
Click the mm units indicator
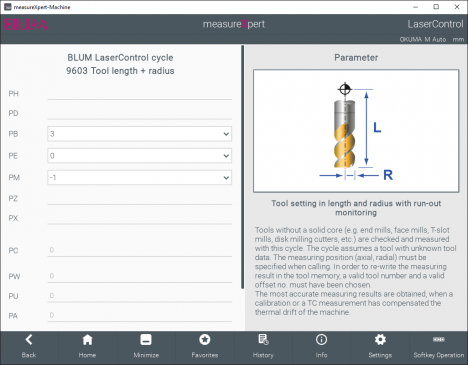pyautogui.click(x=458, y=39)
